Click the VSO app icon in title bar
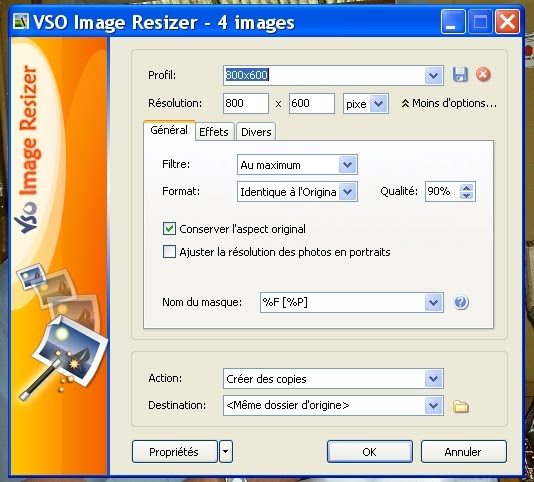534x482 pixels. click(x=20, y=22)
